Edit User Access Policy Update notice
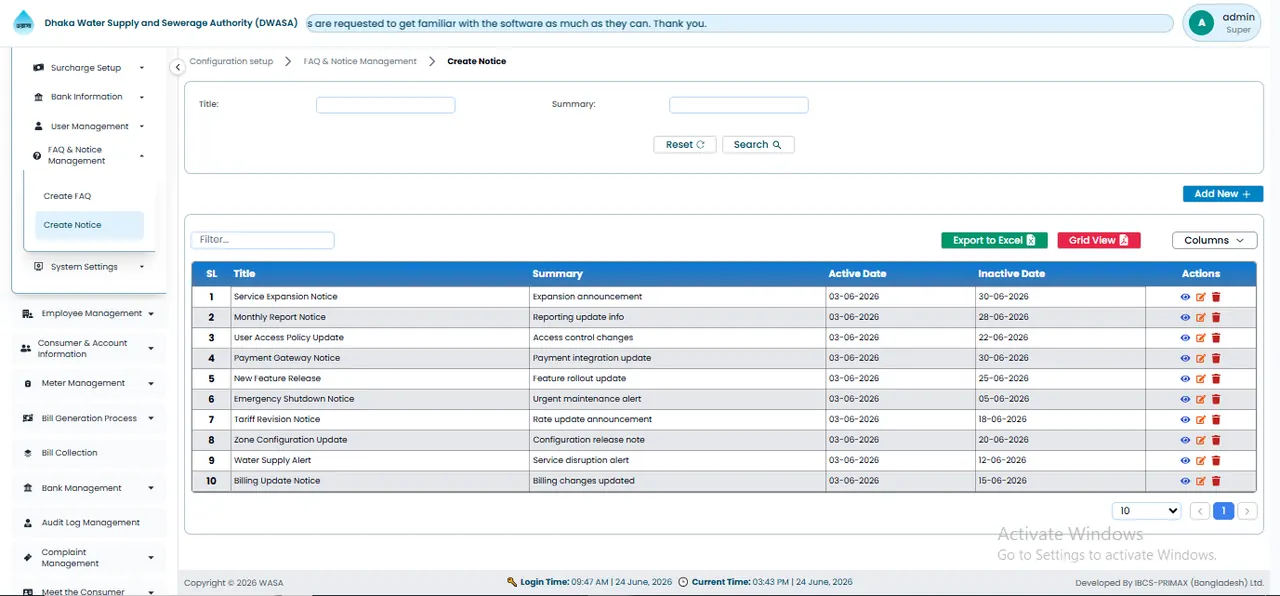This screenshot has width=1280, height=596. coord(1201,338)
